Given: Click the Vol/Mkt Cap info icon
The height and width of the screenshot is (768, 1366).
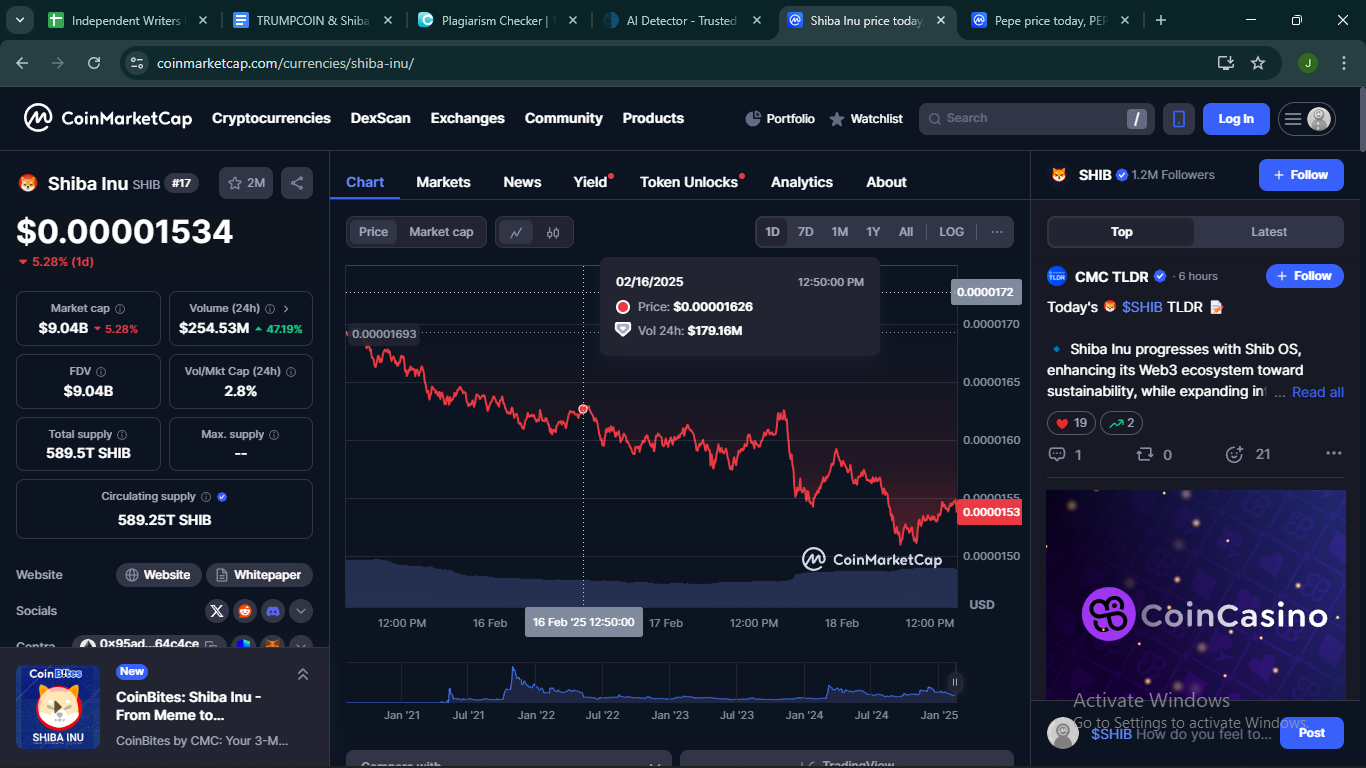Looking at the screenshot, I should (x=291, y=372).
